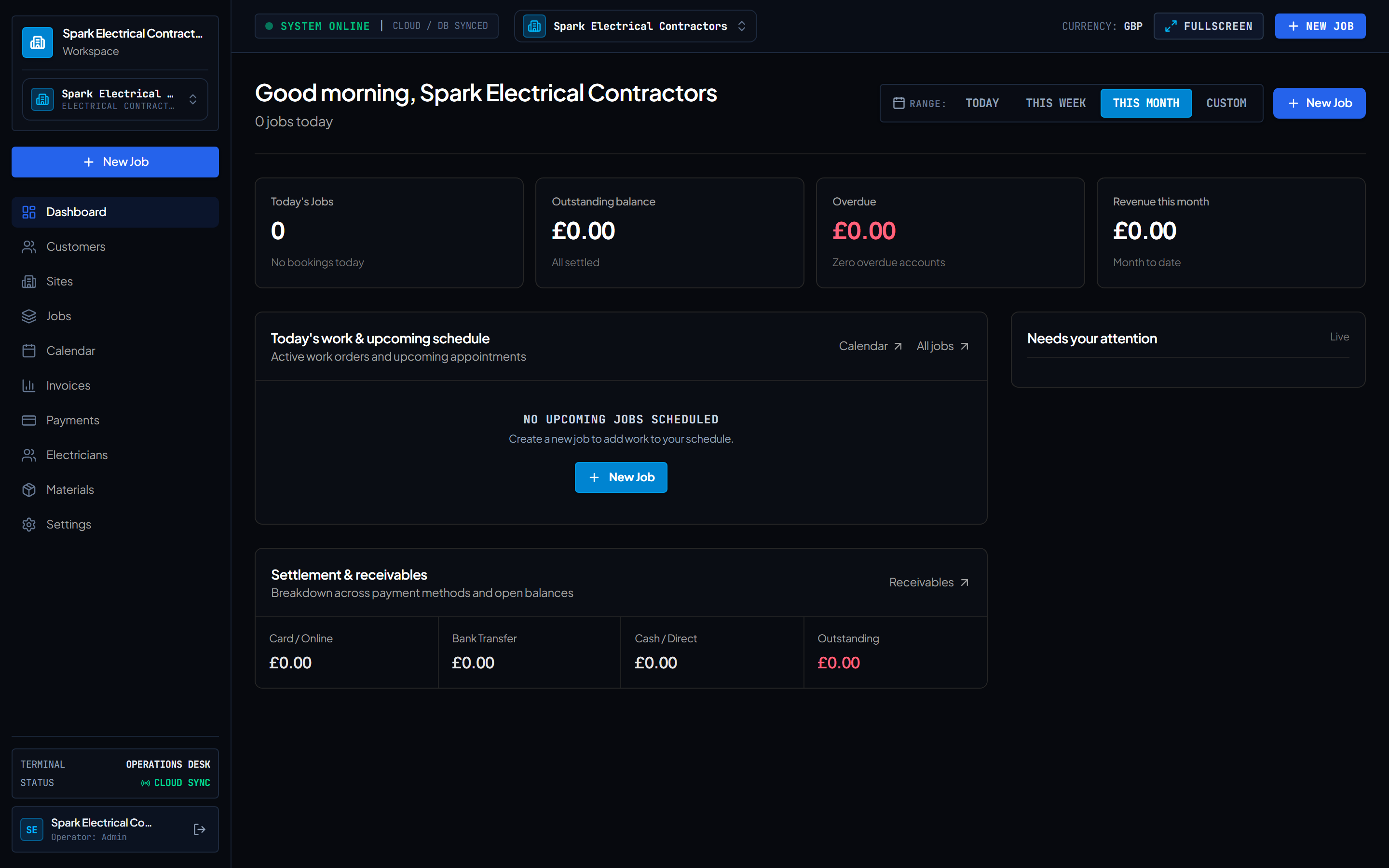1389x868 pixels.
Task: Go to Invoices
Action: (x=115, y=386)
